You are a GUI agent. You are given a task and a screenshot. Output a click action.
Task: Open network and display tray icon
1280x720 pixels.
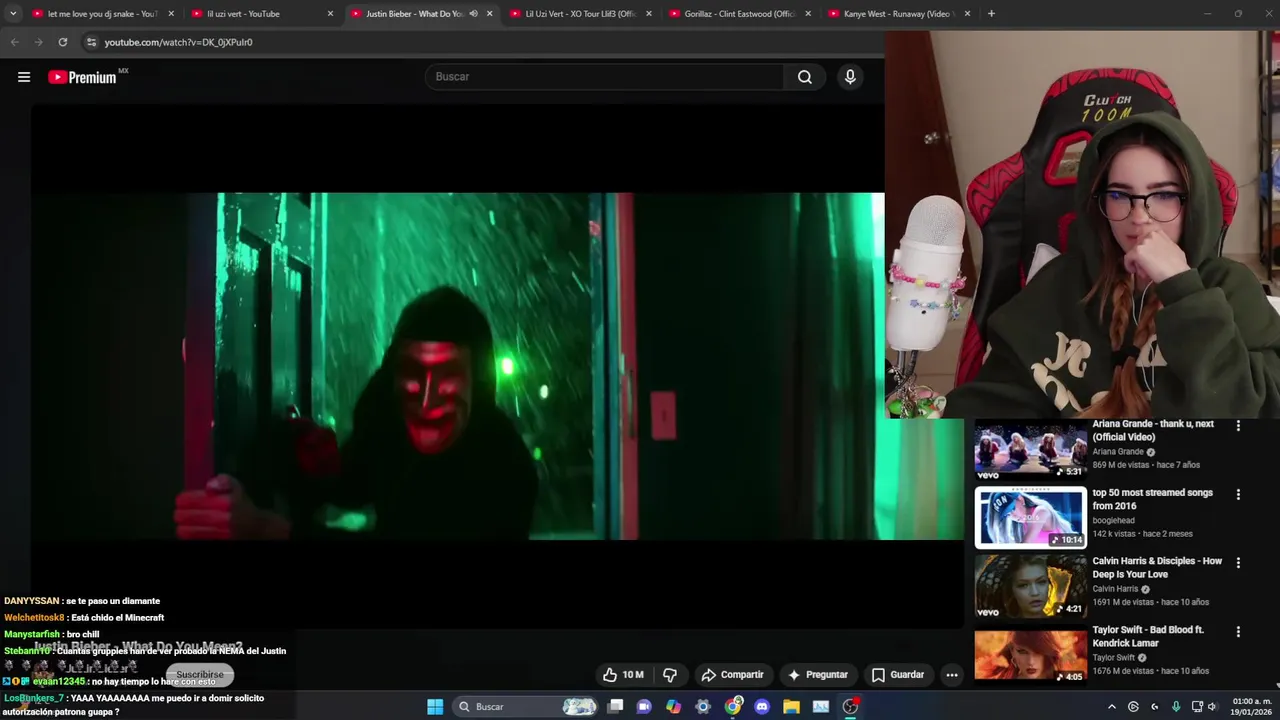[1197, 707]
